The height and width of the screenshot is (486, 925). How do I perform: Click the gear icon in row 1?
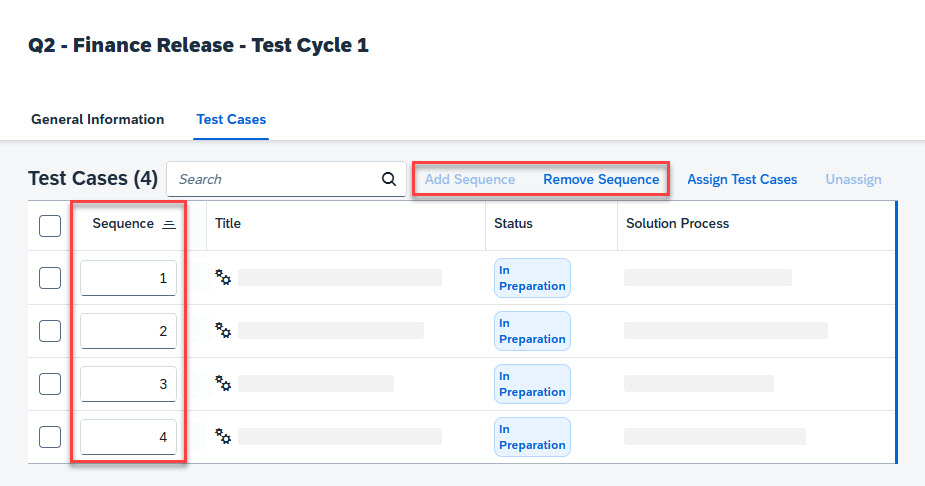pyautogui.click(x=224, y=277)
